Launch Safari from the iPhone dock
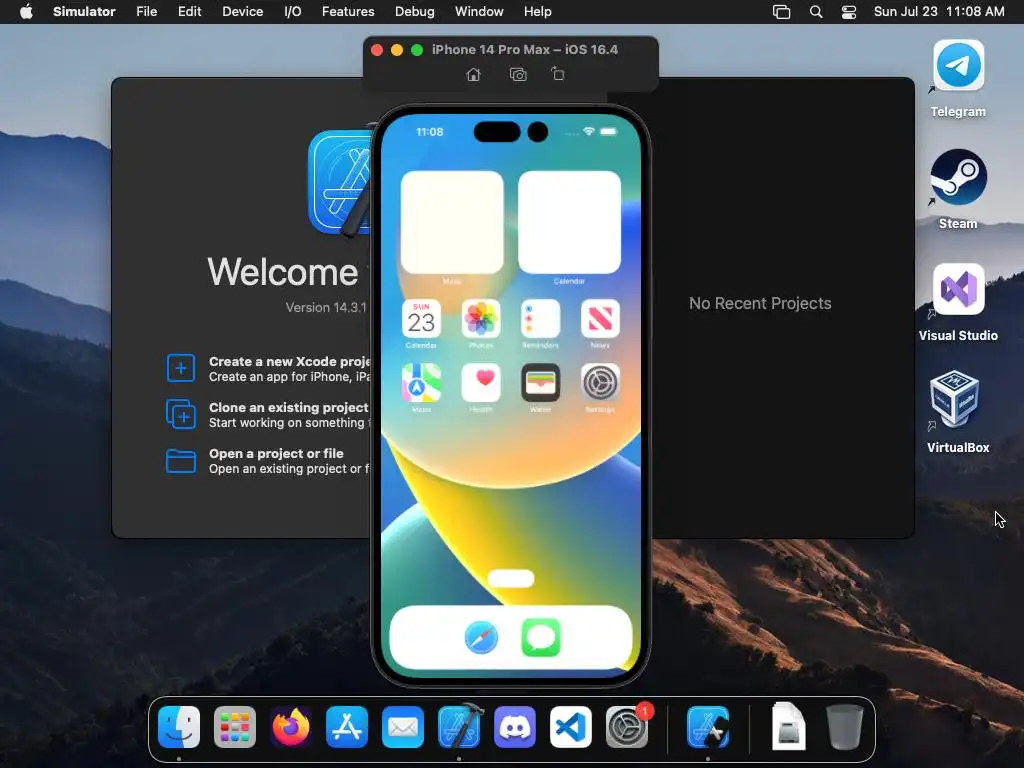 [x=481, y=637]
